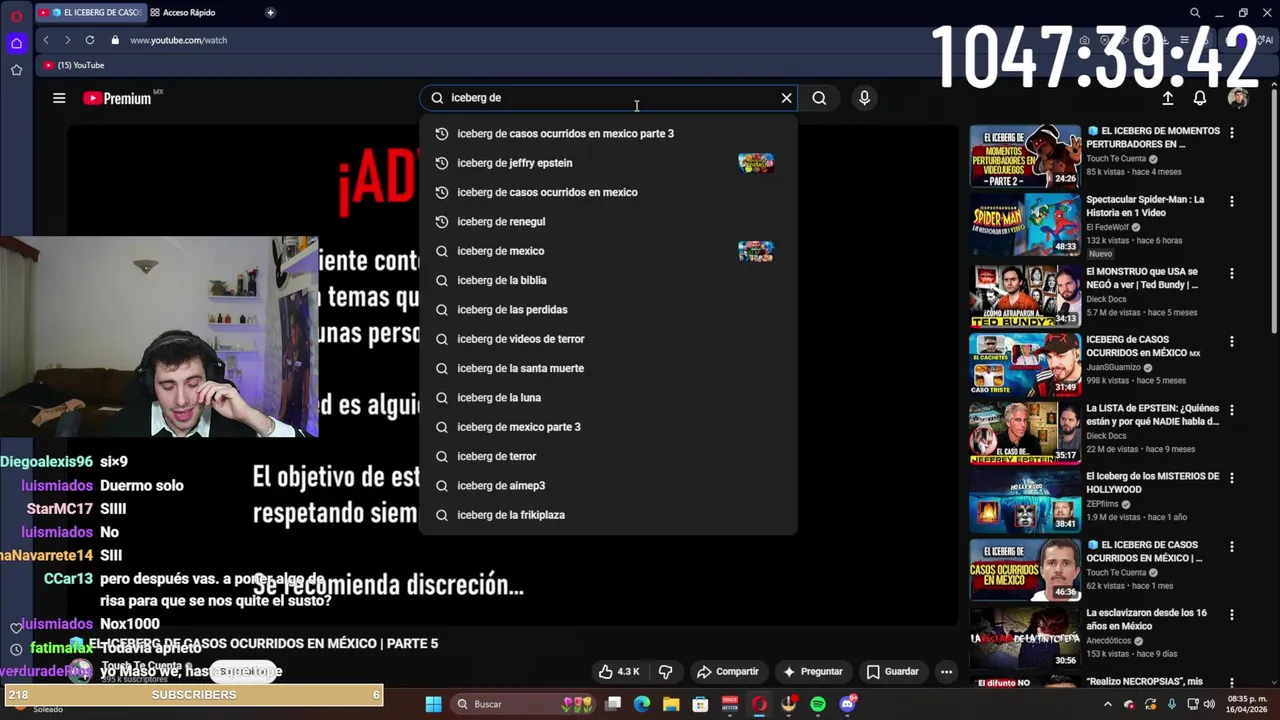Save the video with Guardar

(893, 672)
